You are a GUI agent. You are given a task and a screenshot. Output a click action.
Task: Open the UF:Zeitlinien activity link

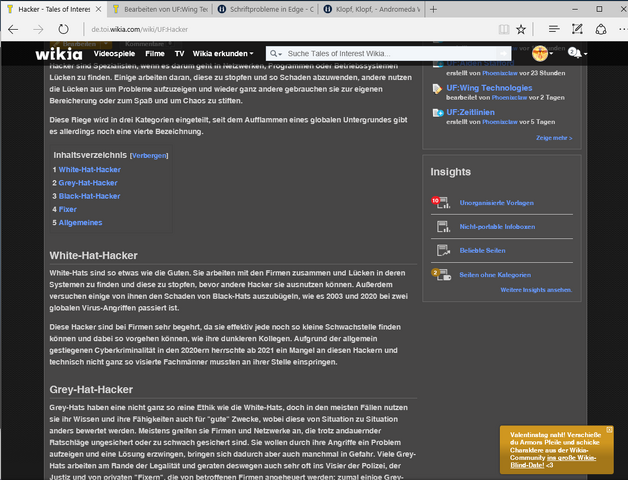coord(470,112)
